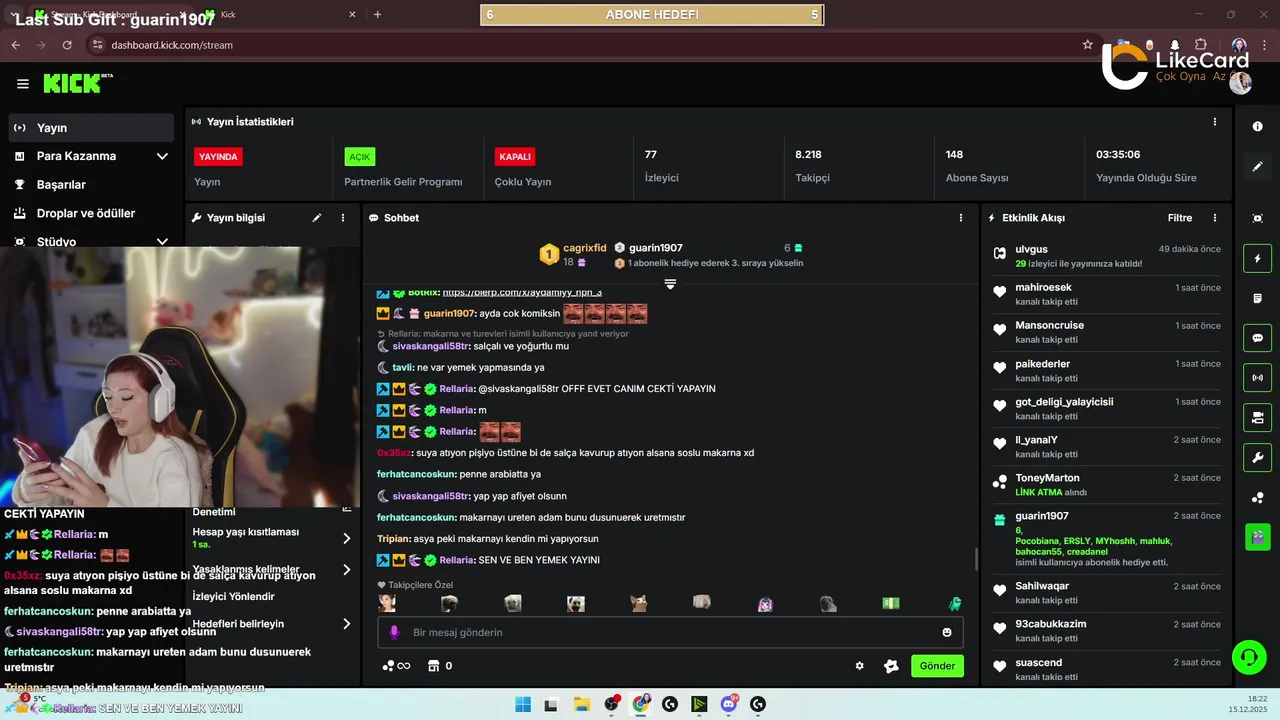Viewport: 1280px width, 720px height.
Task: Click the shop icon with count 0
Action: click(439, 666)
